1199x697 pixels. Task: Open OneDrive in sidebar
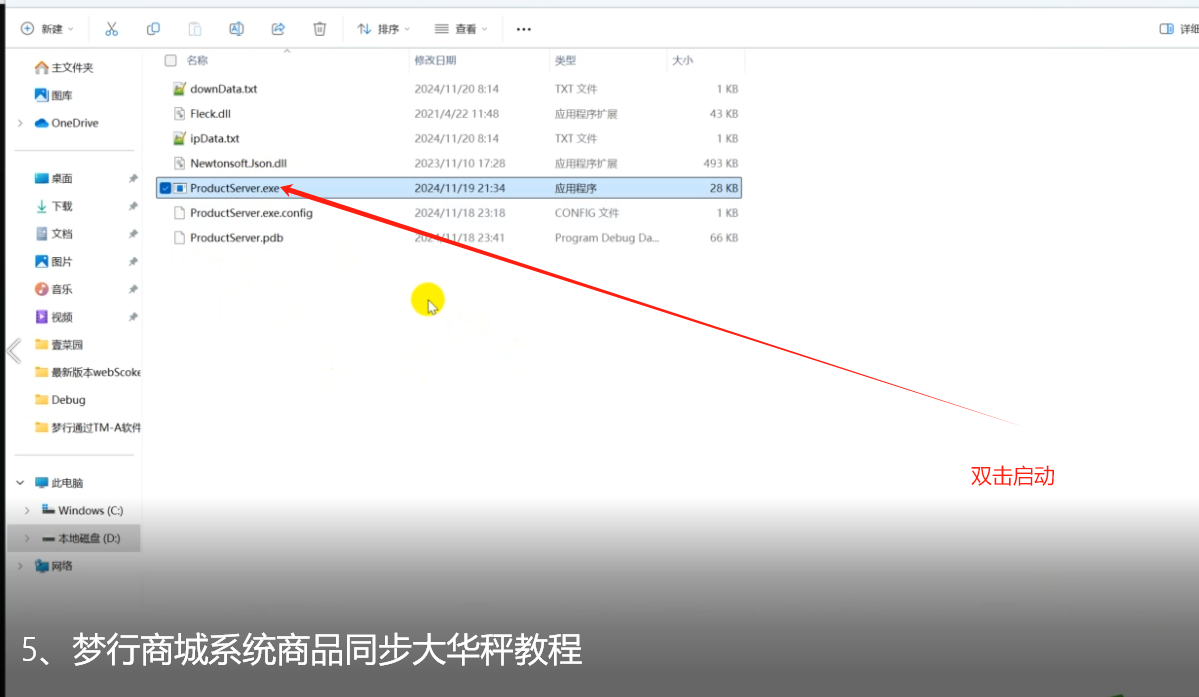tap(67, 123)
